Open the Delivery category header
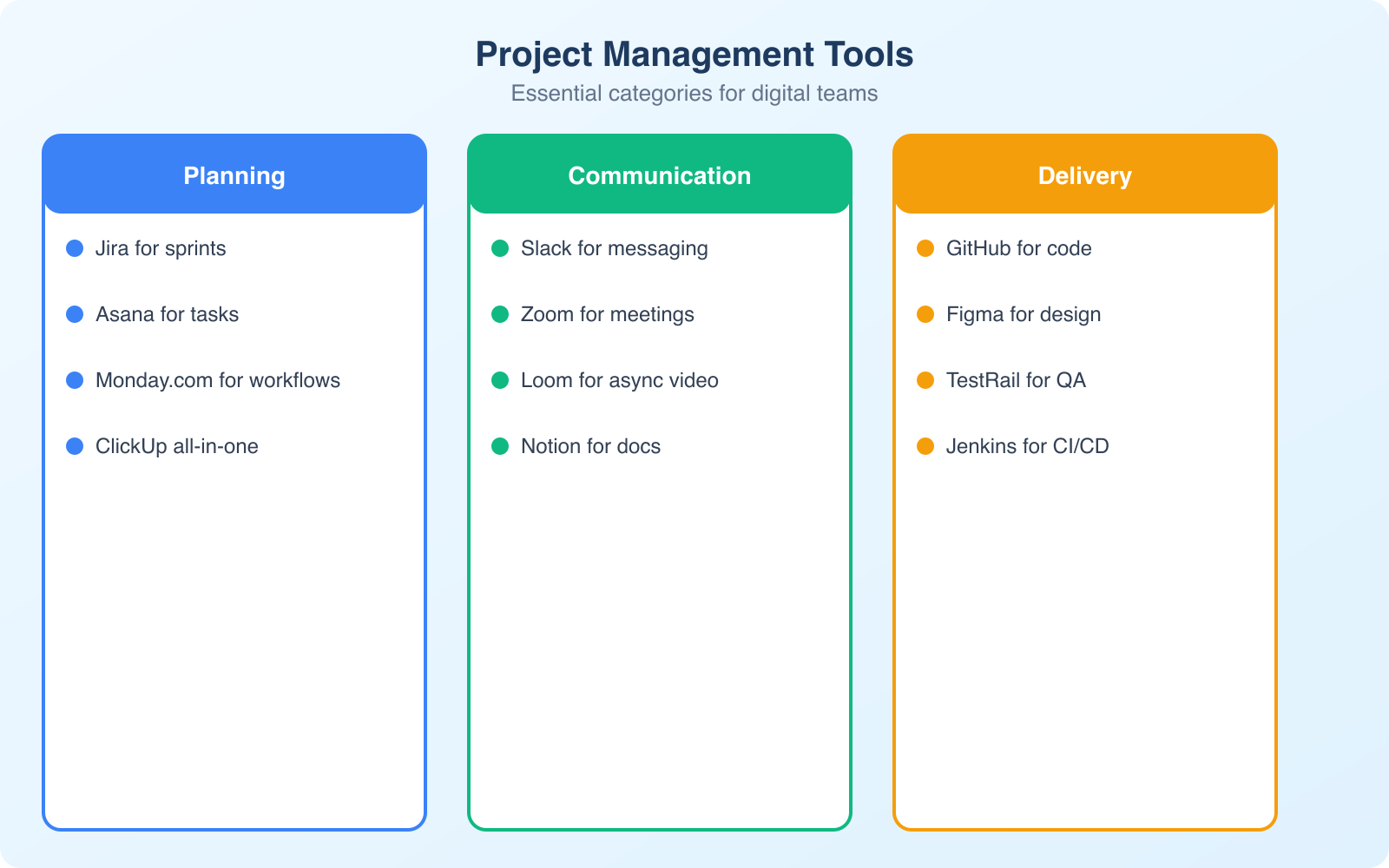This screenshot has width=1389, height=868. point(1085,175)
